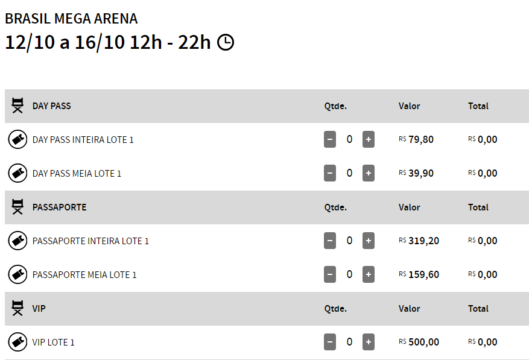Click the clock icon beside event hours

(225, 43)
